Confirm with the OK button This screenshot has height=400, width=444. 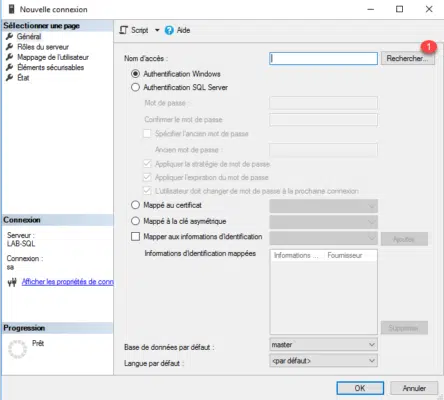click(360, 388)
